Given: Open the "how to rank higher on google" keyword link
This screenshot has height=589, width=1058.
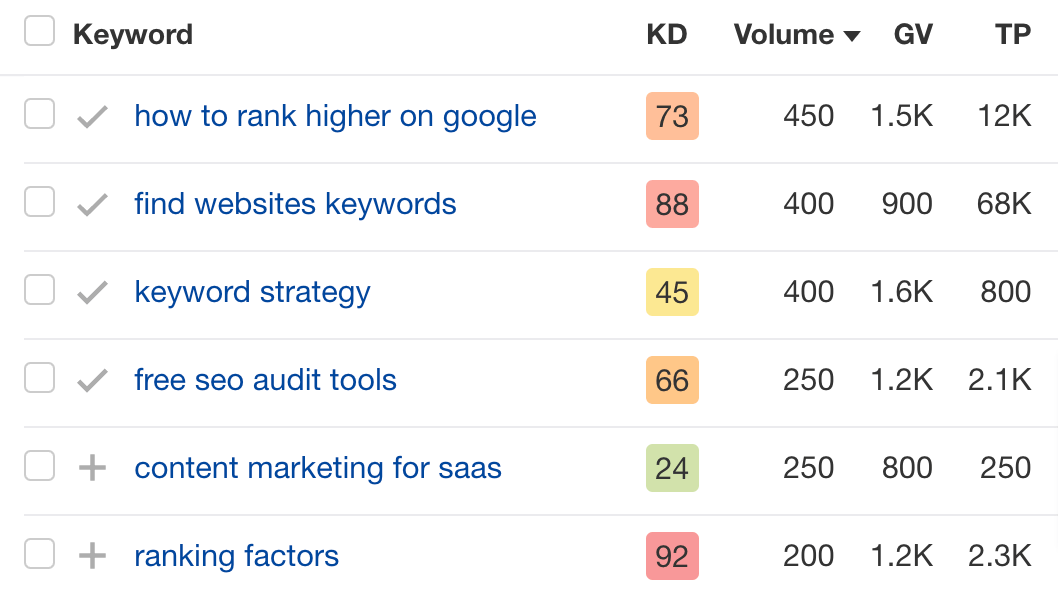Looking at the screenshot, I should (x=335, y=116).
